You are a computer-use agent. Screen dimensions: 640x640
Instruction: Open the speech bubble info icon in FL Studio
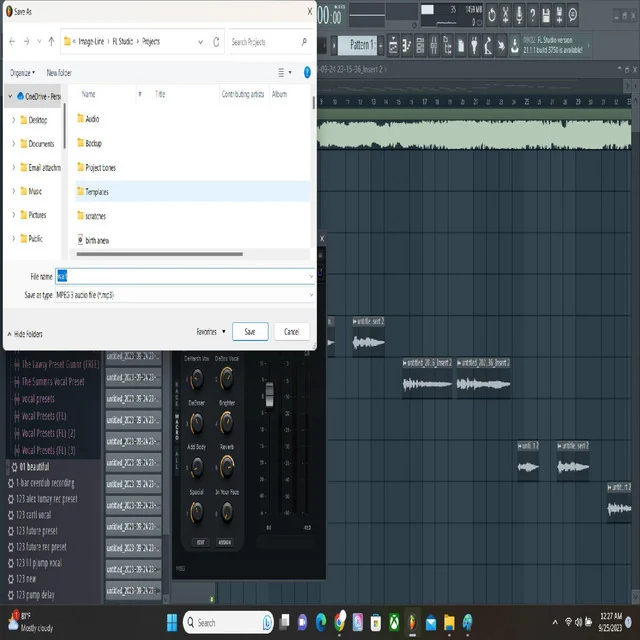[573, 15]
